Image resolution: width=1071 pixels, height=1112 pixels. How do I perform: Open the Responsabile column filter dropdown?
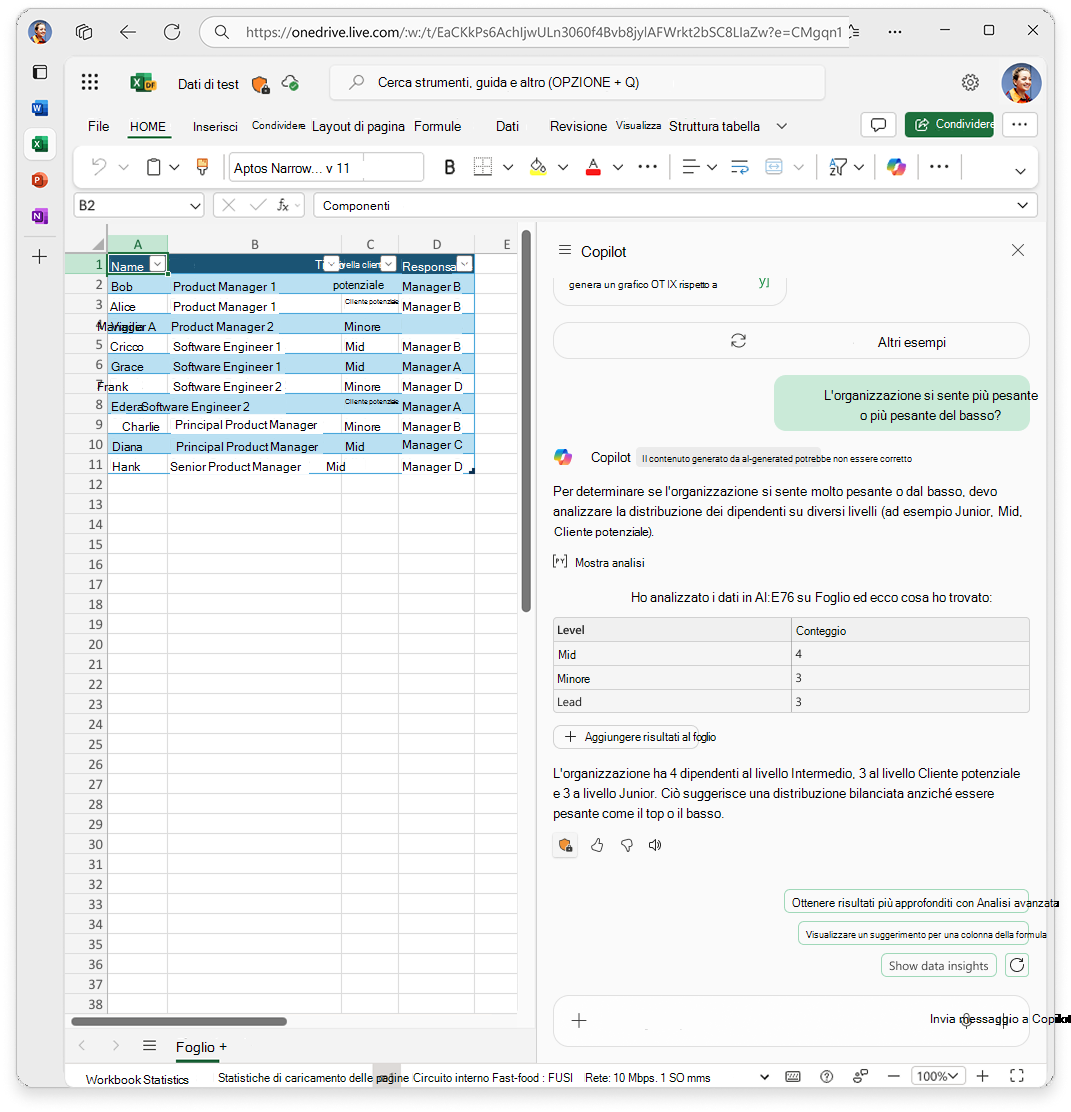click(465, 264)
